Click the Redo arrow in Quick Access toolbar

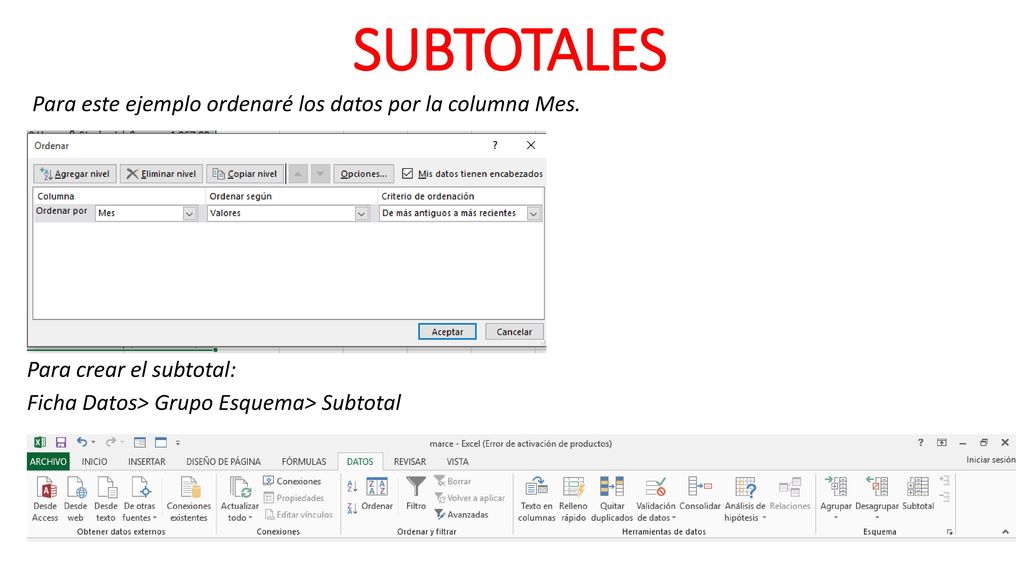point(111,442)
